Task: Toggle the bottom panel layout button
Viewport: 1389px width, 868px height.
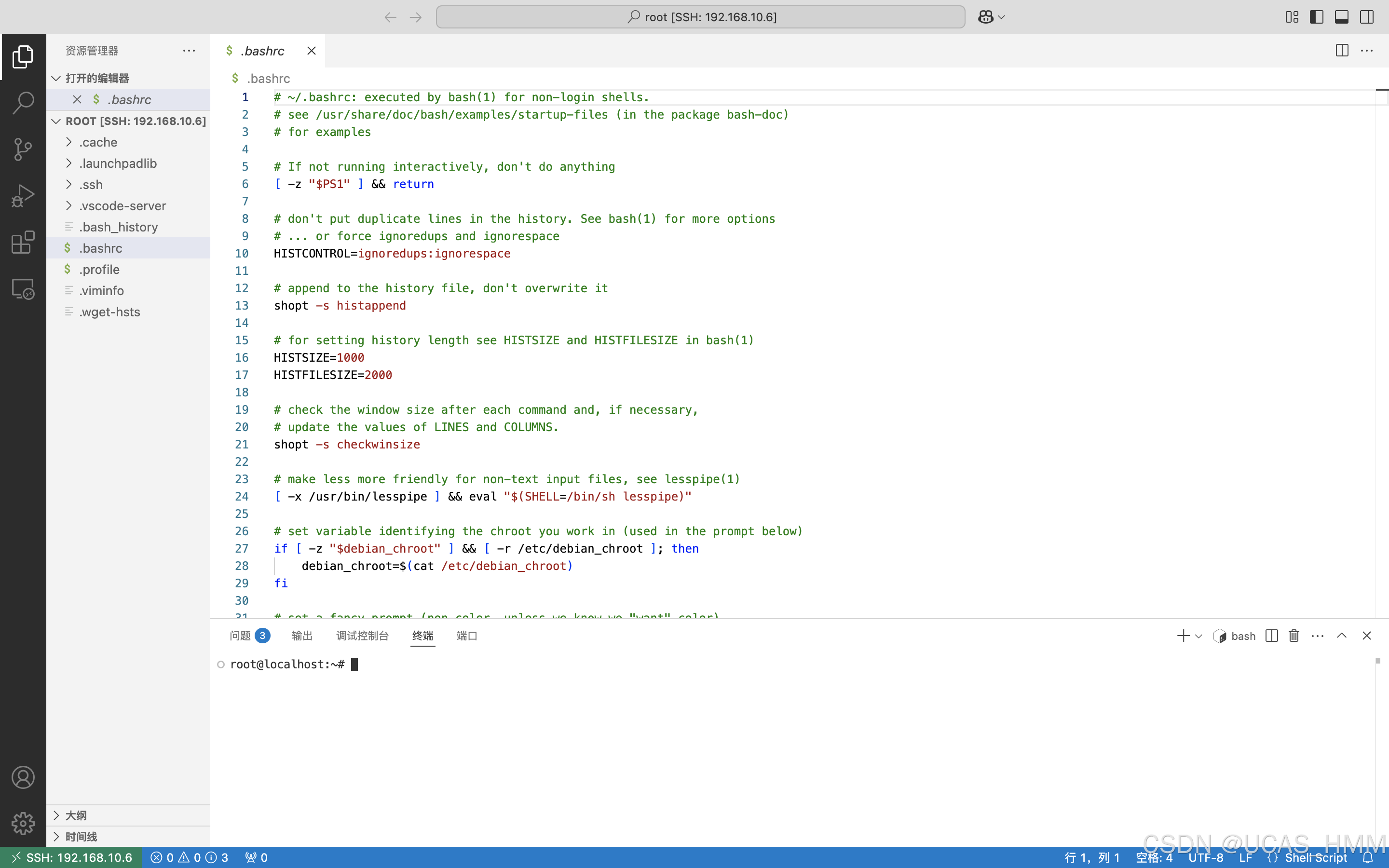Action: tap(1341, 17)
